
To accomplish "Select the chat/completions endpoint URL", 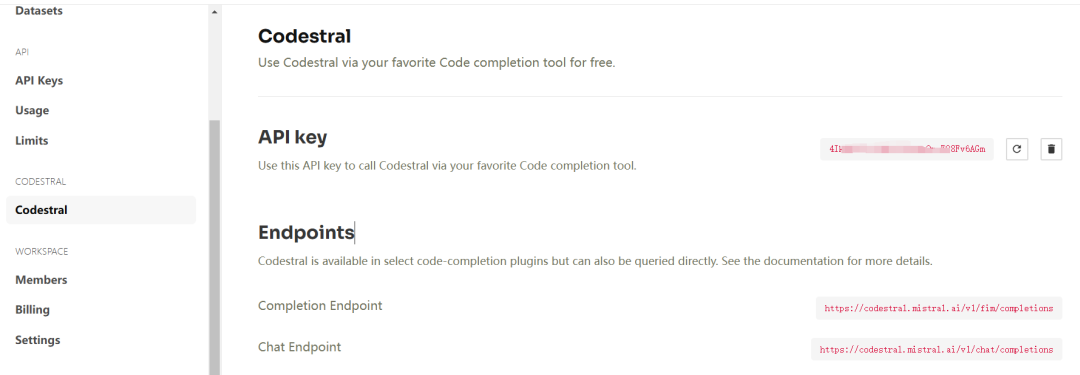I will (x=936, y=349).
